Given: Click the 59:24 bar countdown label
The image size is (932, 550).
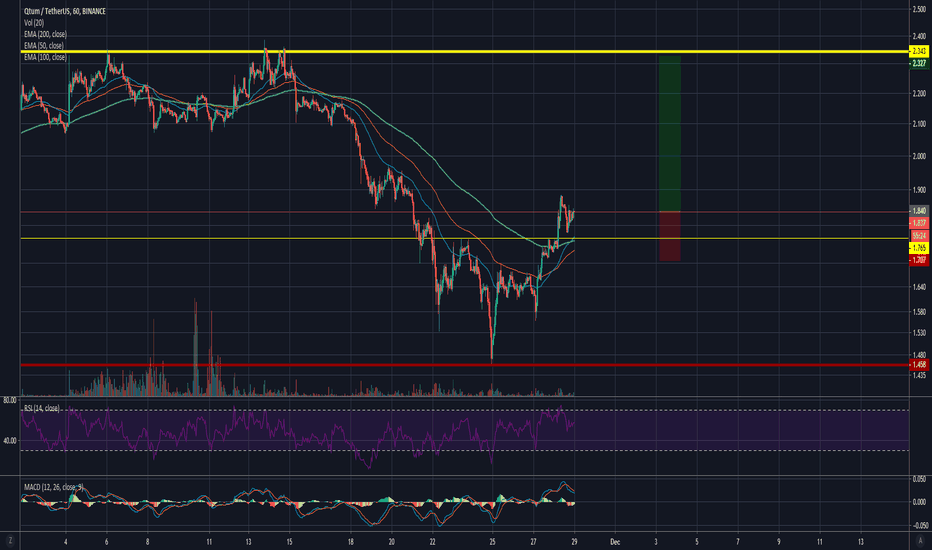Looking at the screenshot, I should tap(919, 235).
